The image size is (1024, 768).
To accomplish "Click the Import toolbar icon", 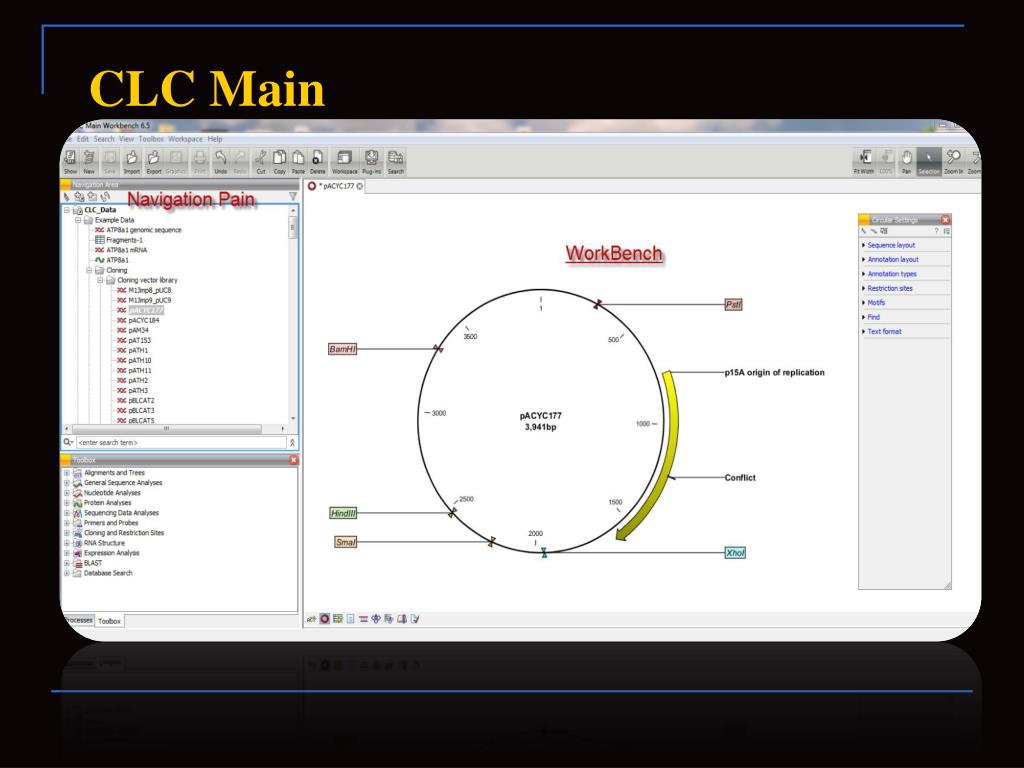I will [132, 161].
